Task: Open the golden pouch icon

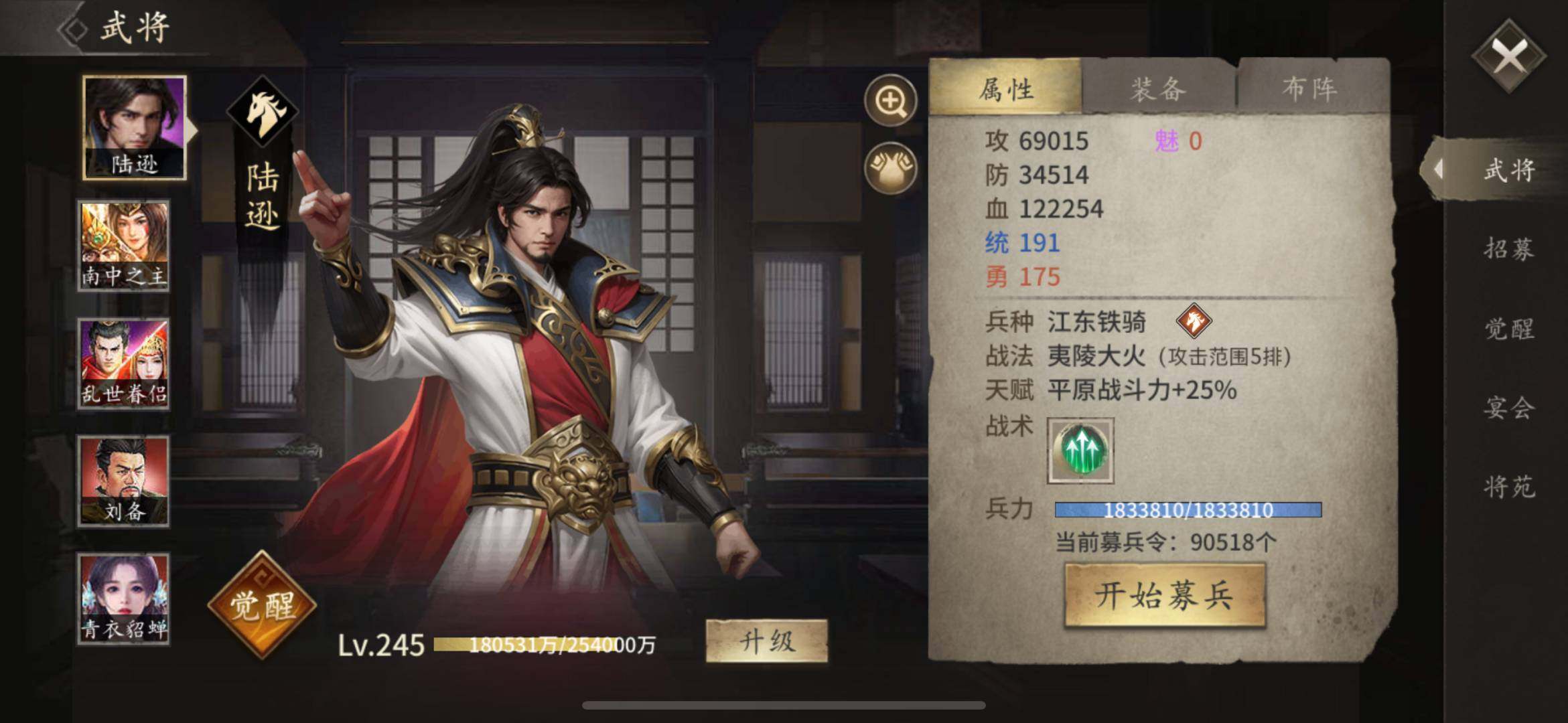Action: click(x=890, y=167)
